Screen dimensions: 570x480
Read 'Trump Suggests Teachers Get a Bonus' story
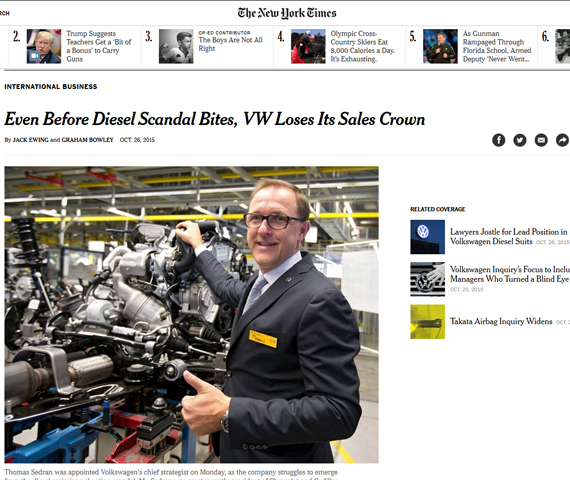[99, 46]
